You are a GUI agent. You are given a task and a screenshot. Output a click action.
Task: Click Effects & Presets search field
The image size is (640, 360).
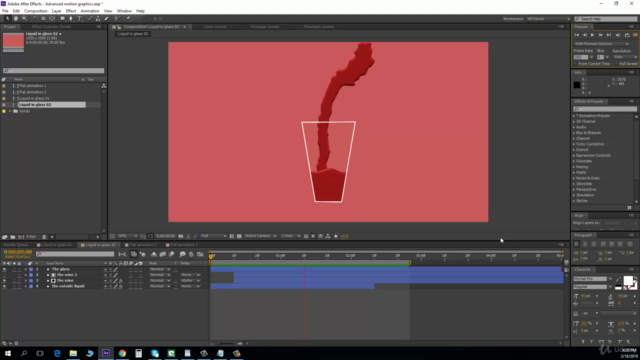point(605,109)
